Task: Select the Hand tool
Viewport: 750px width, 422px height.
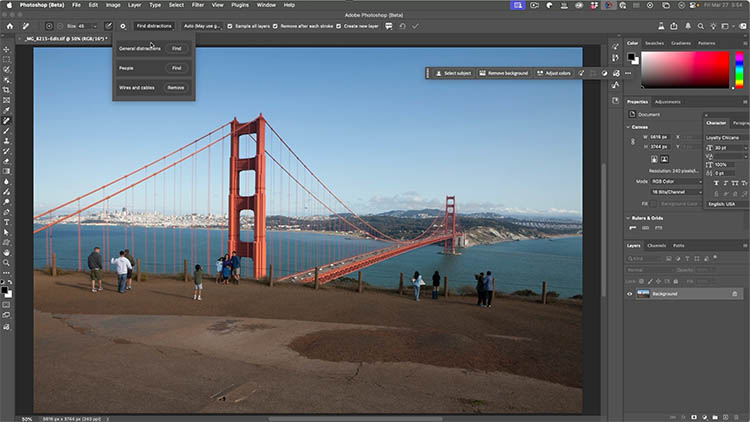Action: click(x=6, y=252)
